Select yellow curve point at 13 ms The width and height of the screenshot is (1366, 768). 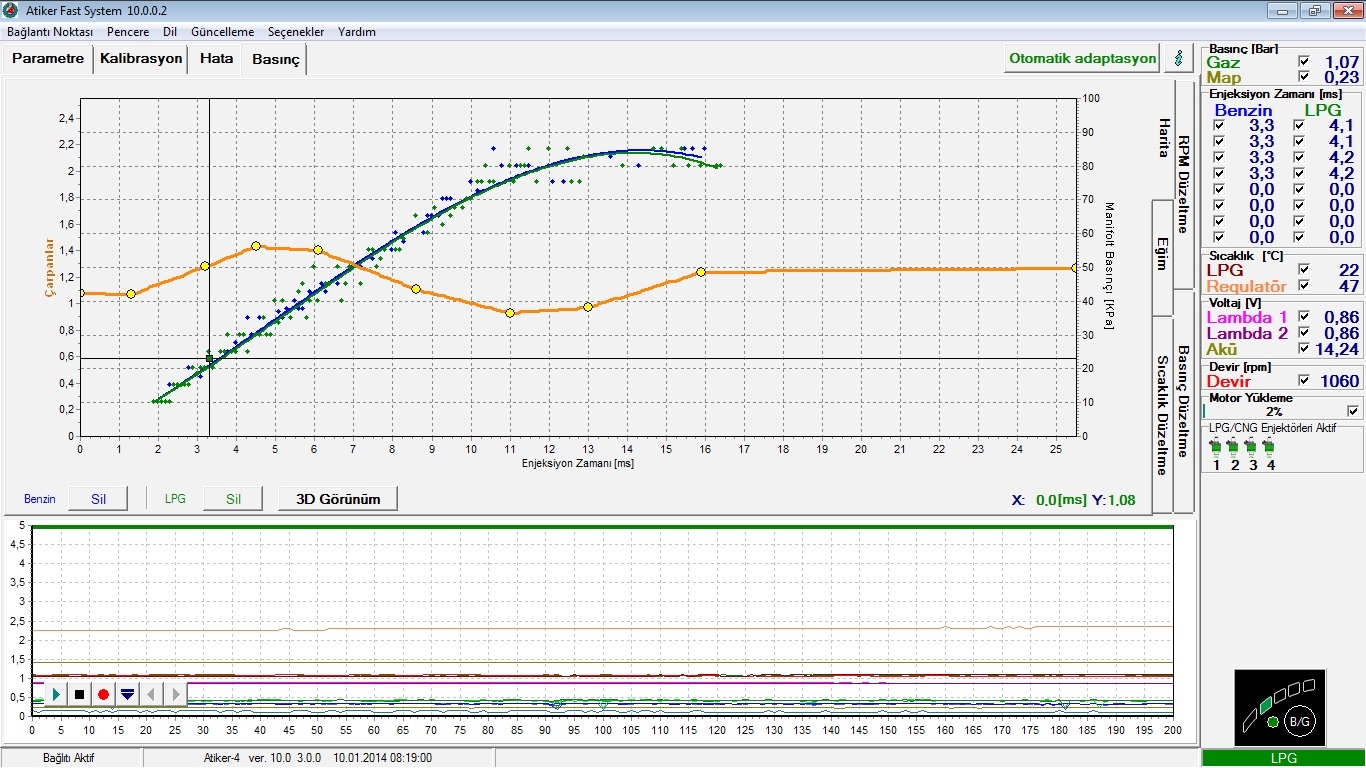588,307
